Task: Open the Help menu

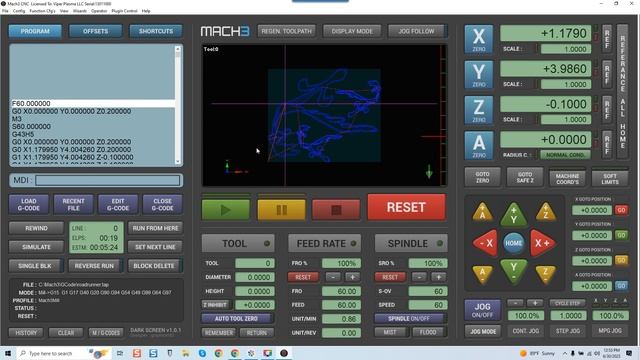Action: click(146, 11)
